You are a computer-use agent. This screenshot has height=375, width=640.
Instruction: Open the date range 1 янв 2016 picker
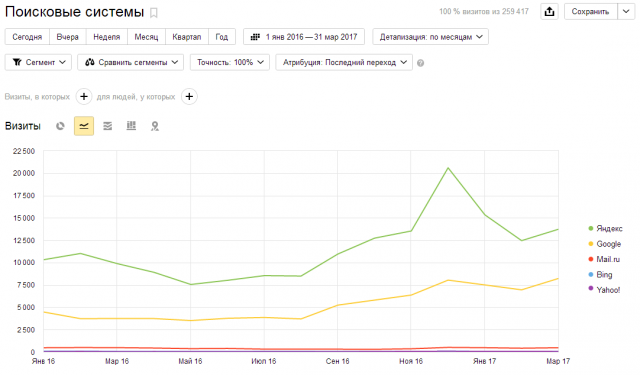304,37
